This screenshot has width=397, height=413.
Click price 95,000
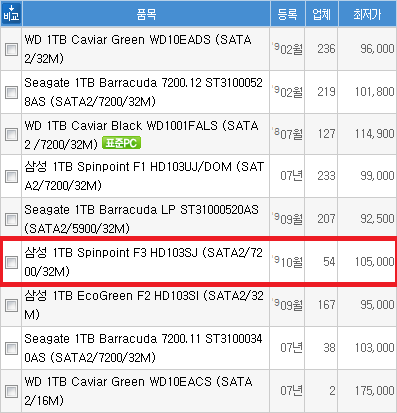tap(377, 305)
